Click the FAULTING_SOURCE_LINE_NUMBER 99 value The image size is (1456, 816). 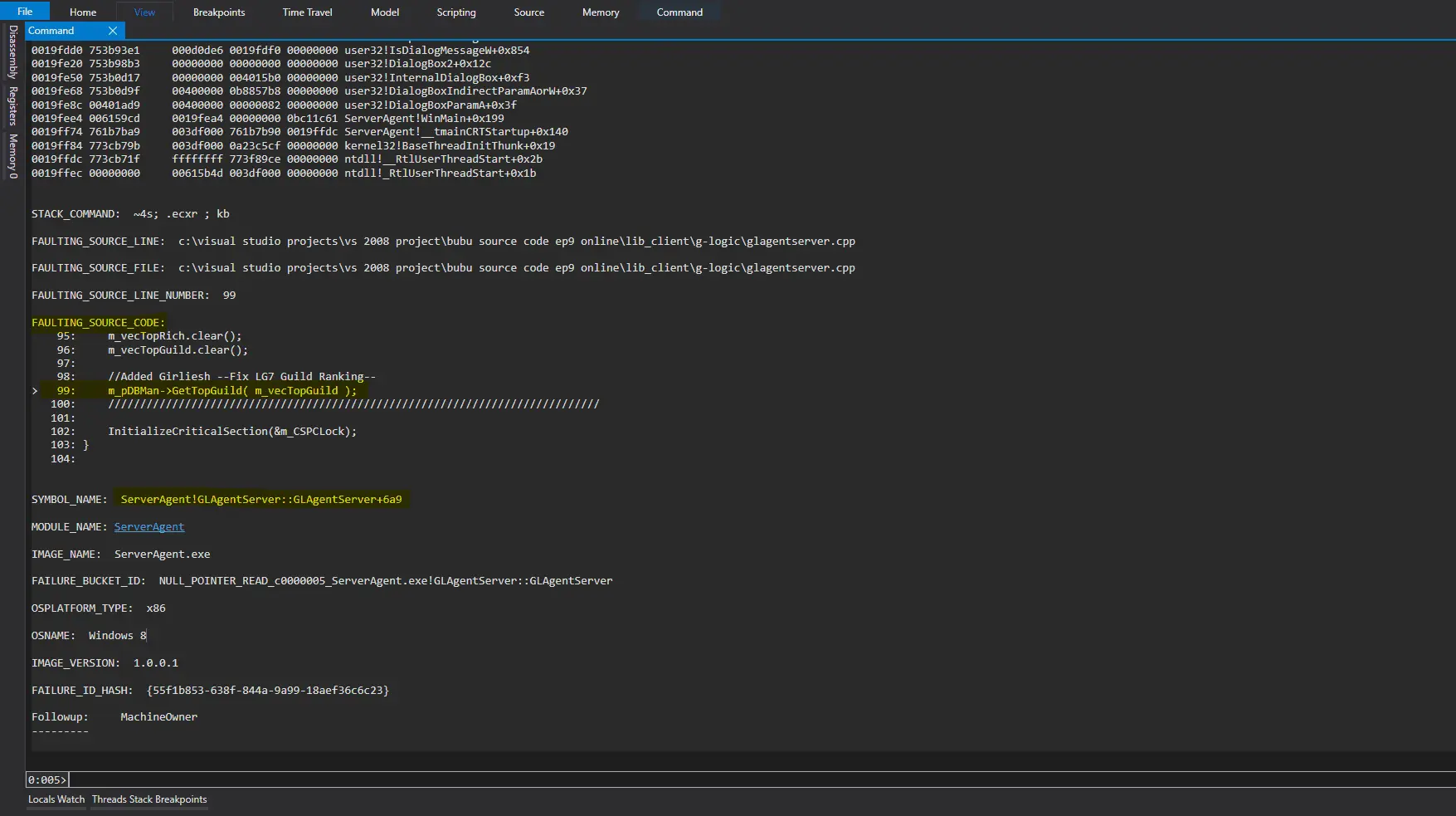click(230, 295)
